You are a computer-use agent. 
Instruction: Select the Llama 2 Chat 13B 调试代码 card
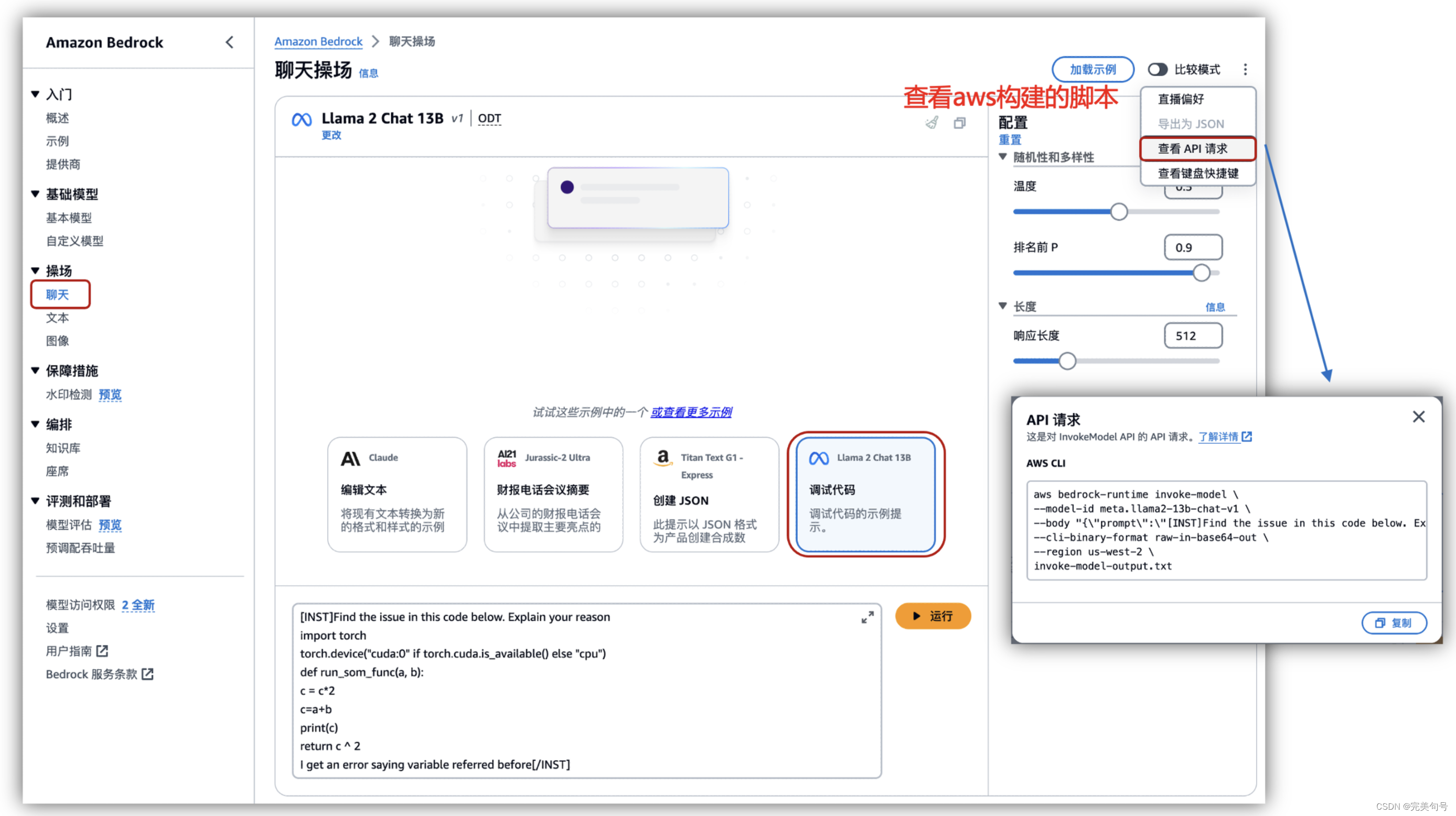click(x=866, y=495)
